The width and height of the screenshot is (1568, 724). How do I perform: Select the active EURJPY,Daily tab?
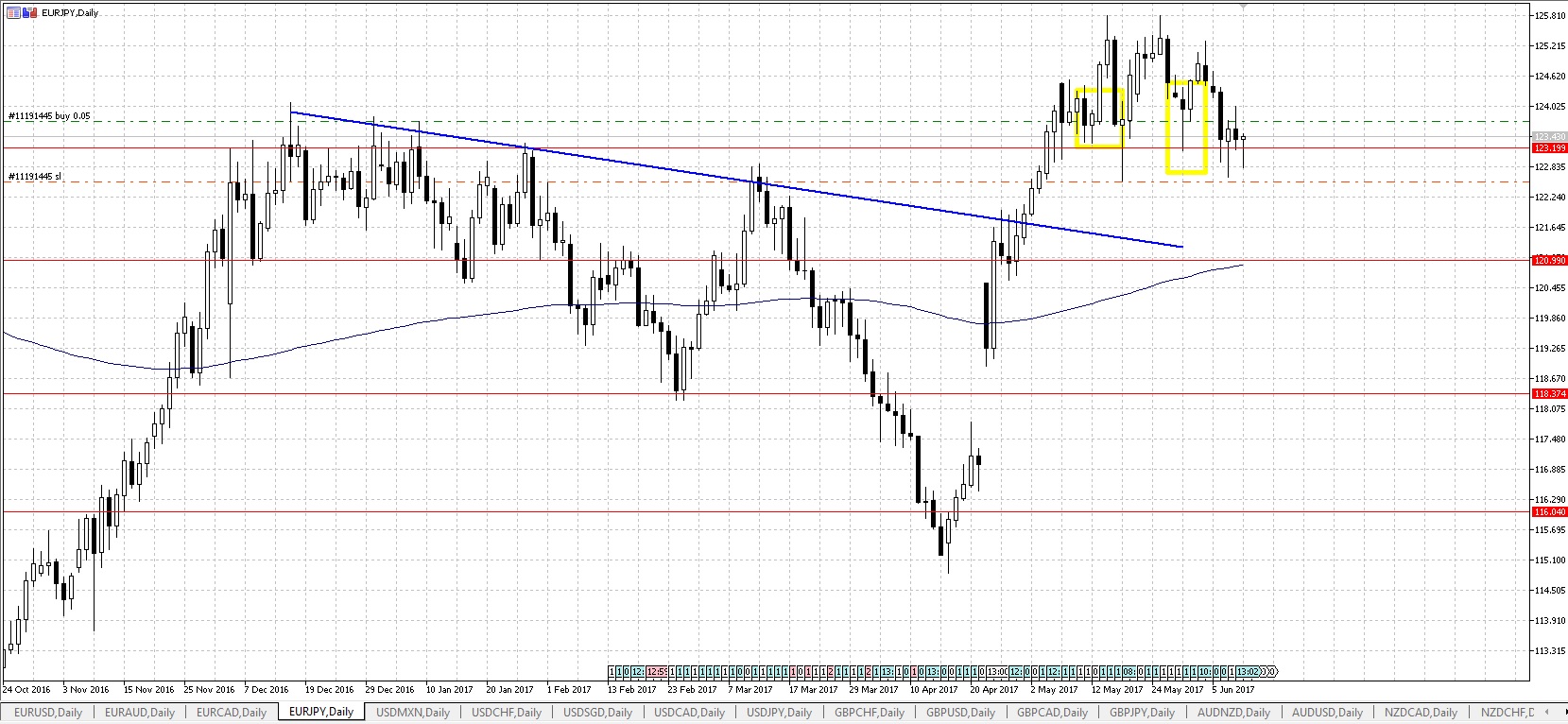[321, 712]
